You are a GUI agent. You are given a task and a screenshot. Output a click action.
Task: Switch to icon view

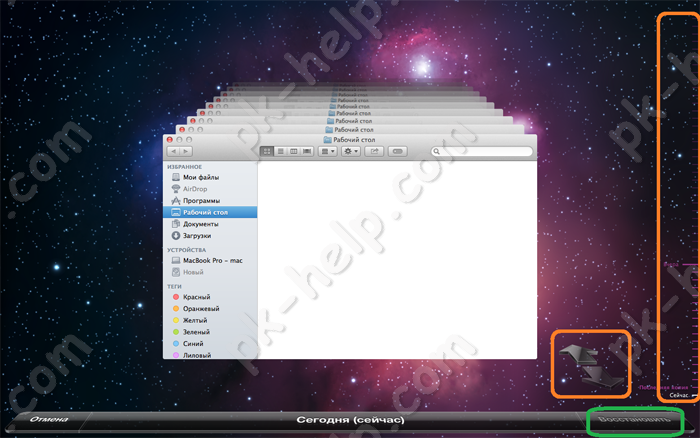point(267,152)
